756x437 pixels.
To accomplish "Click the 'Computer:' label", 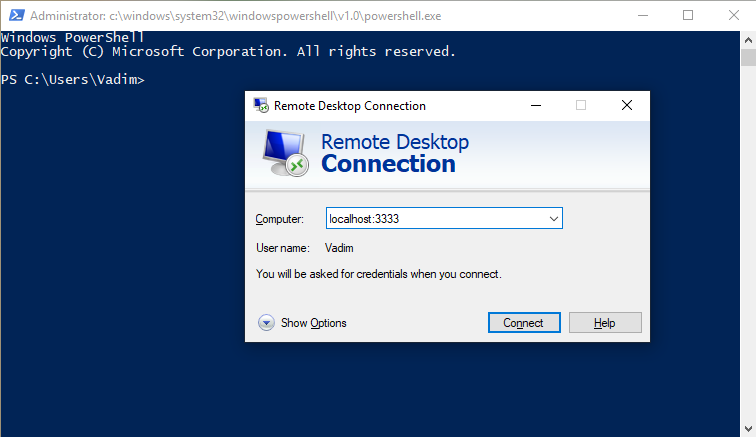I will click(280, 219).
